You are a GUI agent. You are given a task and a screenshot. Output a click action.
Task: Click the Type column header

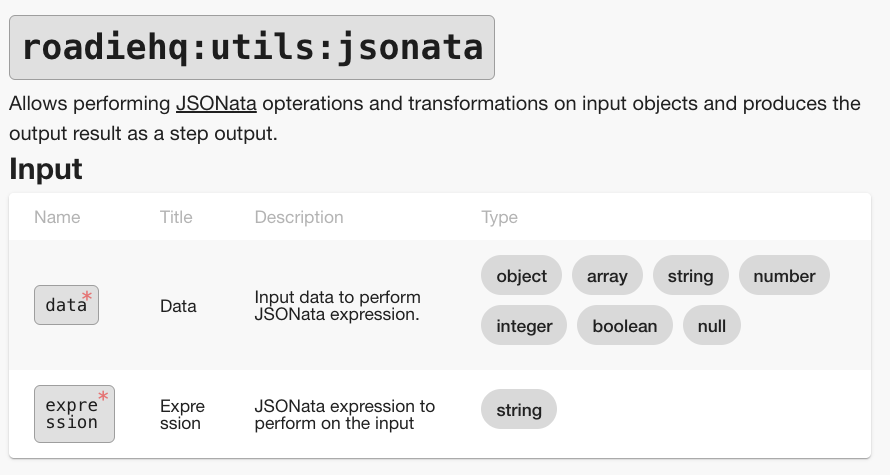499,217
